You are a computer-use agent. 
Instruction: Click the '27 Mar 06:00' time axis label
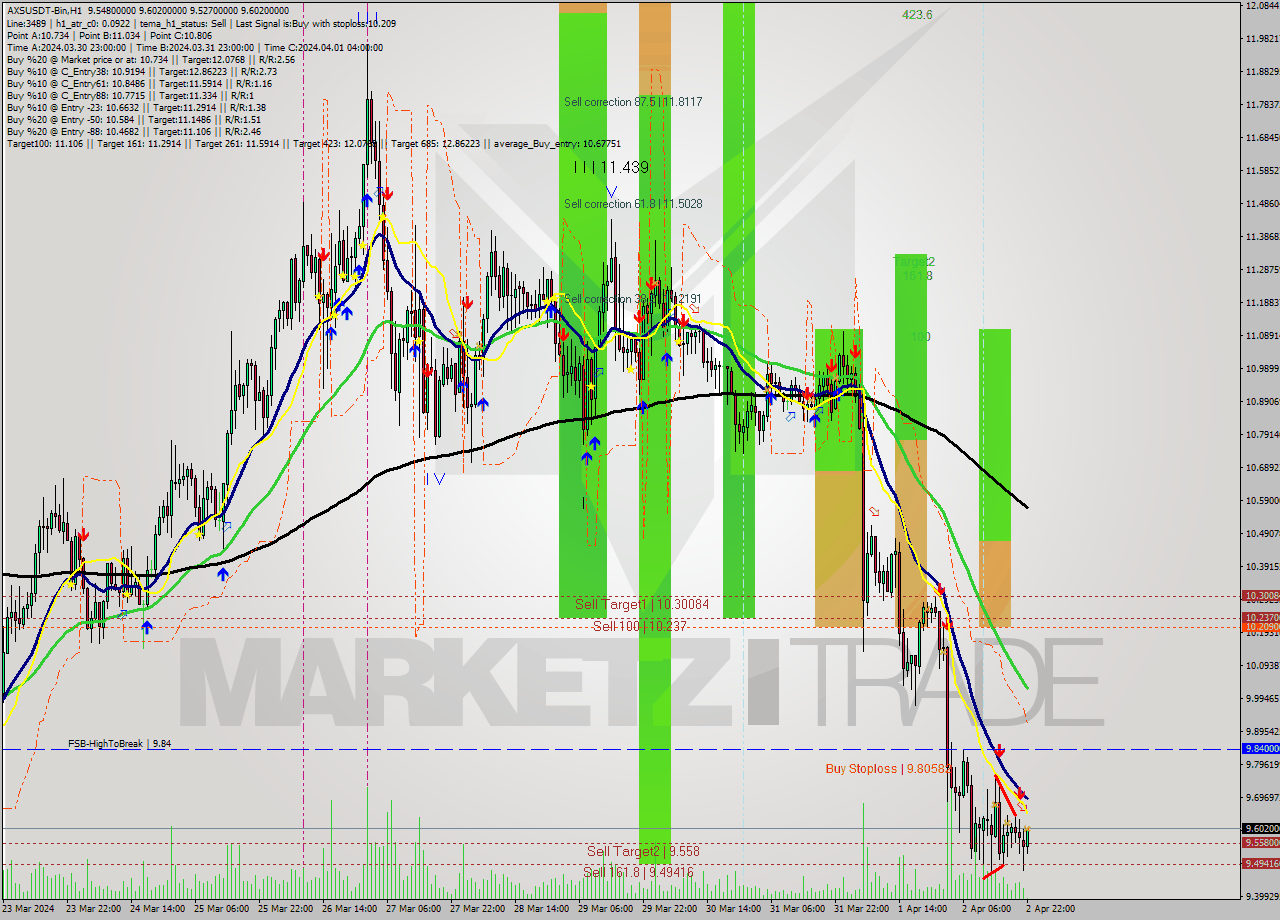point(414,909)
